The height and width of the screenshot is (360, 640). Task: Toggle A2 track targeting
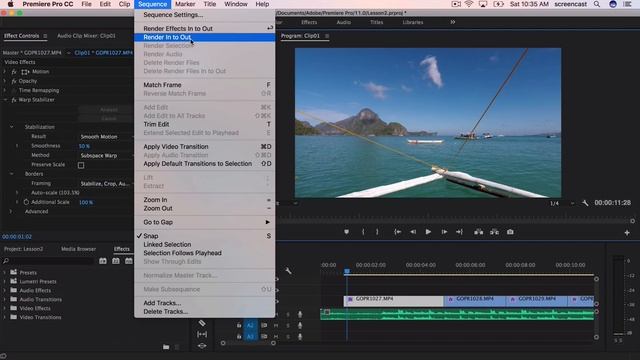[x=250, y=325]
